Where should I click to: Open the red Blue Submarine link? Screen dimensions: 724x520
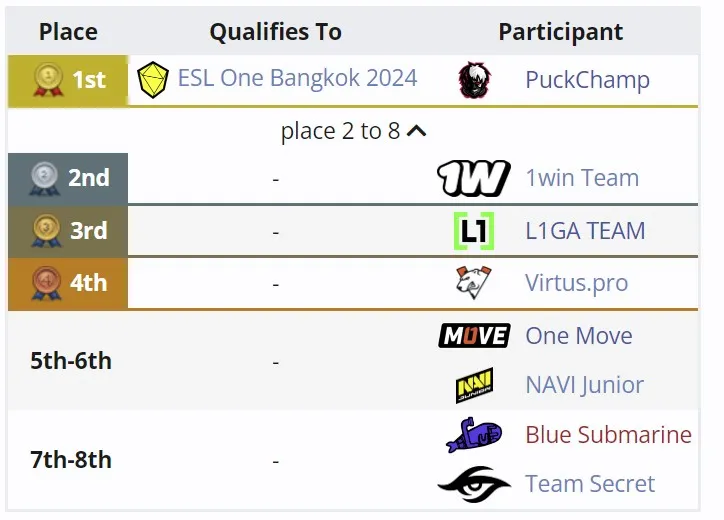pyautogui.click(x=609, y=435)
